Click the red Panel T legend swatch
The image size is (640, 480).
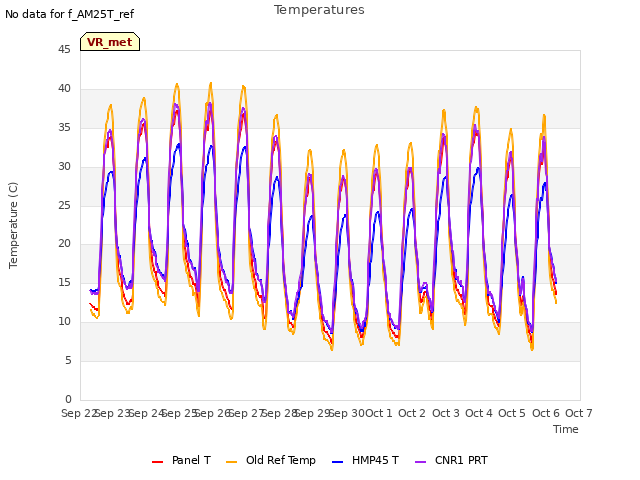(158, 462)
